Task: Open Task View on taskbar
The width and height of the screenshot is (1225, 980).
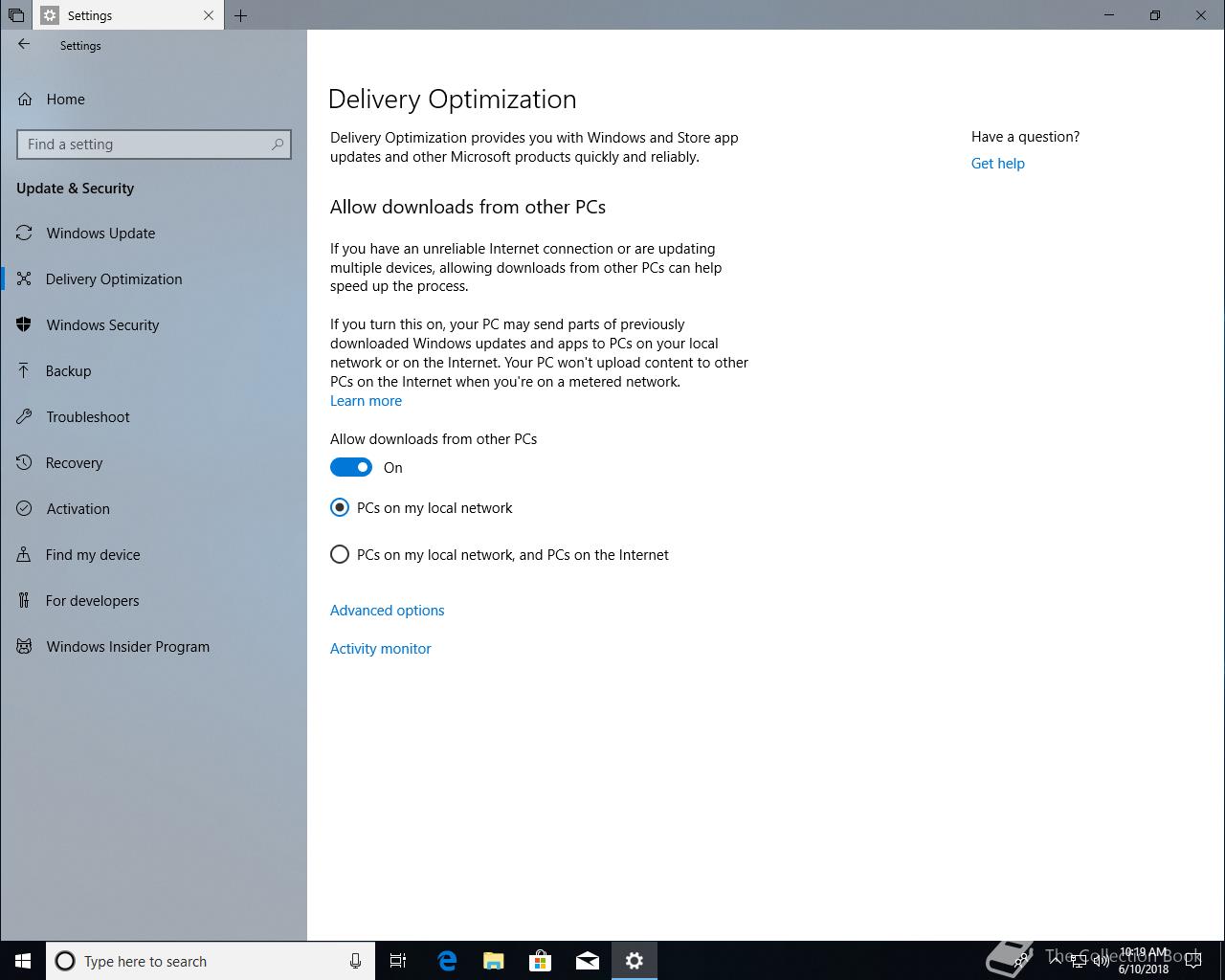Action: click(398, 961)
